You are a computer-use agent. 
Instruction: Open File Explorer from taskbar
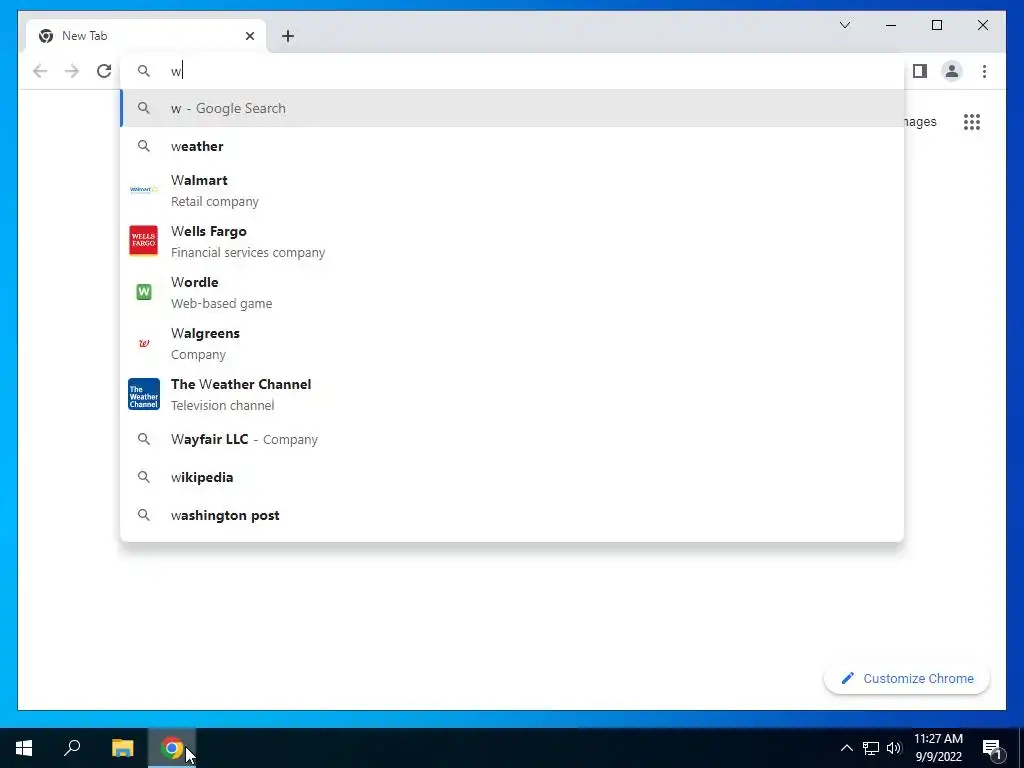(122, 748)
